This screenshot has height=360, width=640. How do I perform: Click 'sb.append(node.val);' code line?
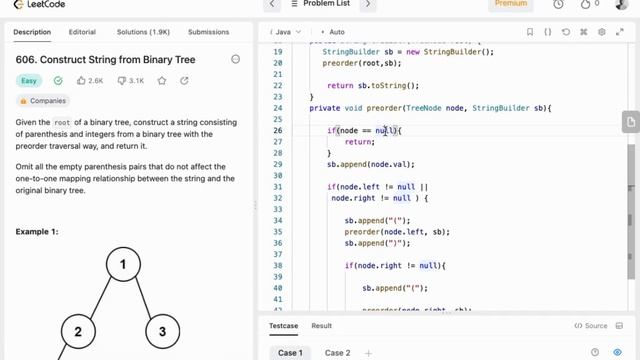pos(371,164)
